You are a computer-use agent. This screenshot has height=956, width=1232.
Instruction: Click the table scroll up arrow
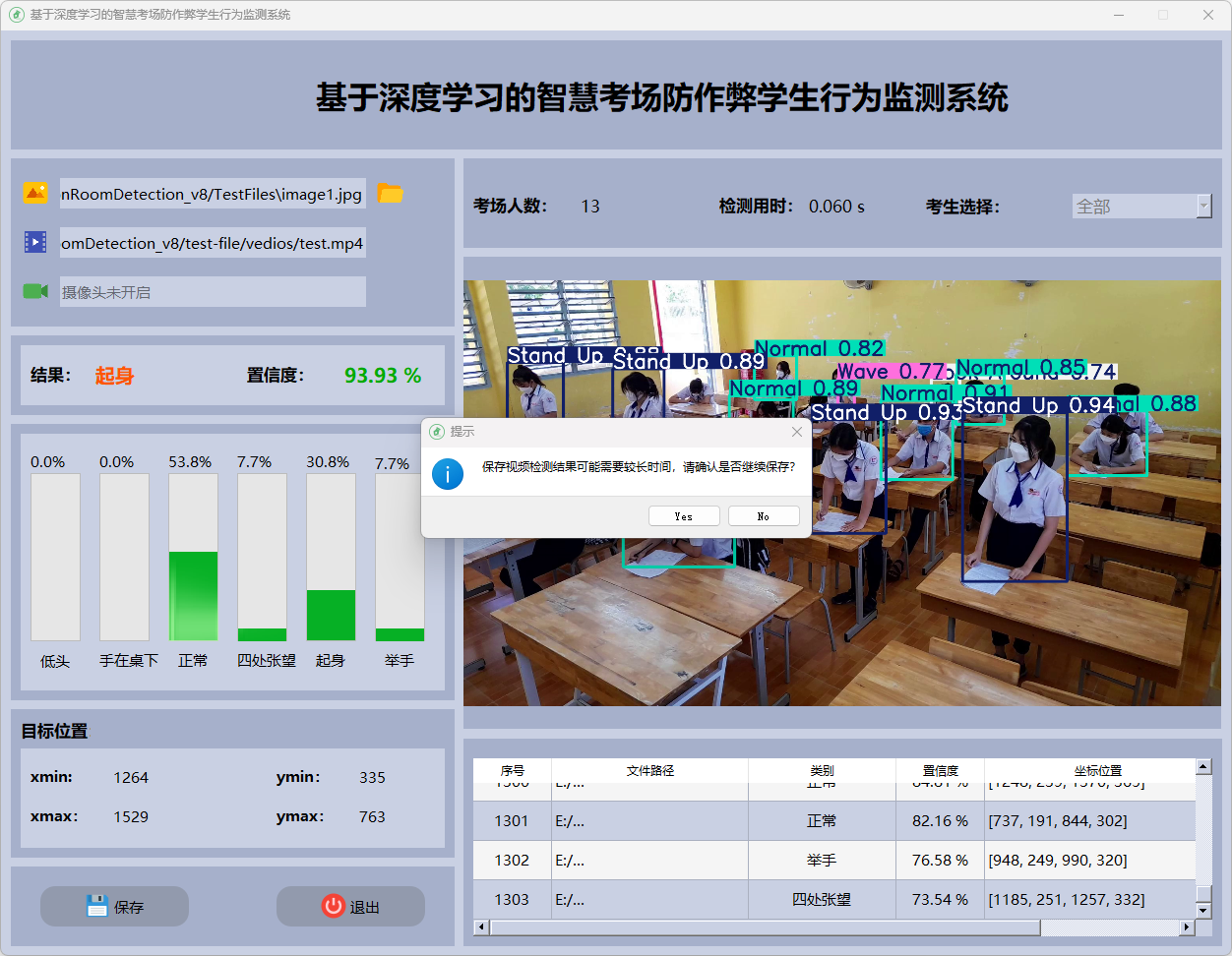point(1203,766)
